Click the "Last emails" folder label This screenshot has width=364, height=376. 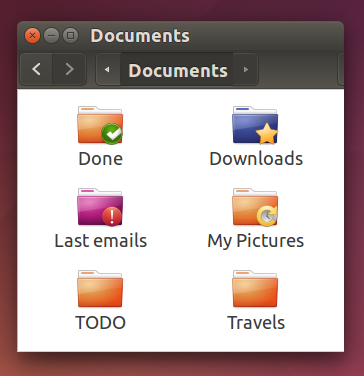pos(100,241)
